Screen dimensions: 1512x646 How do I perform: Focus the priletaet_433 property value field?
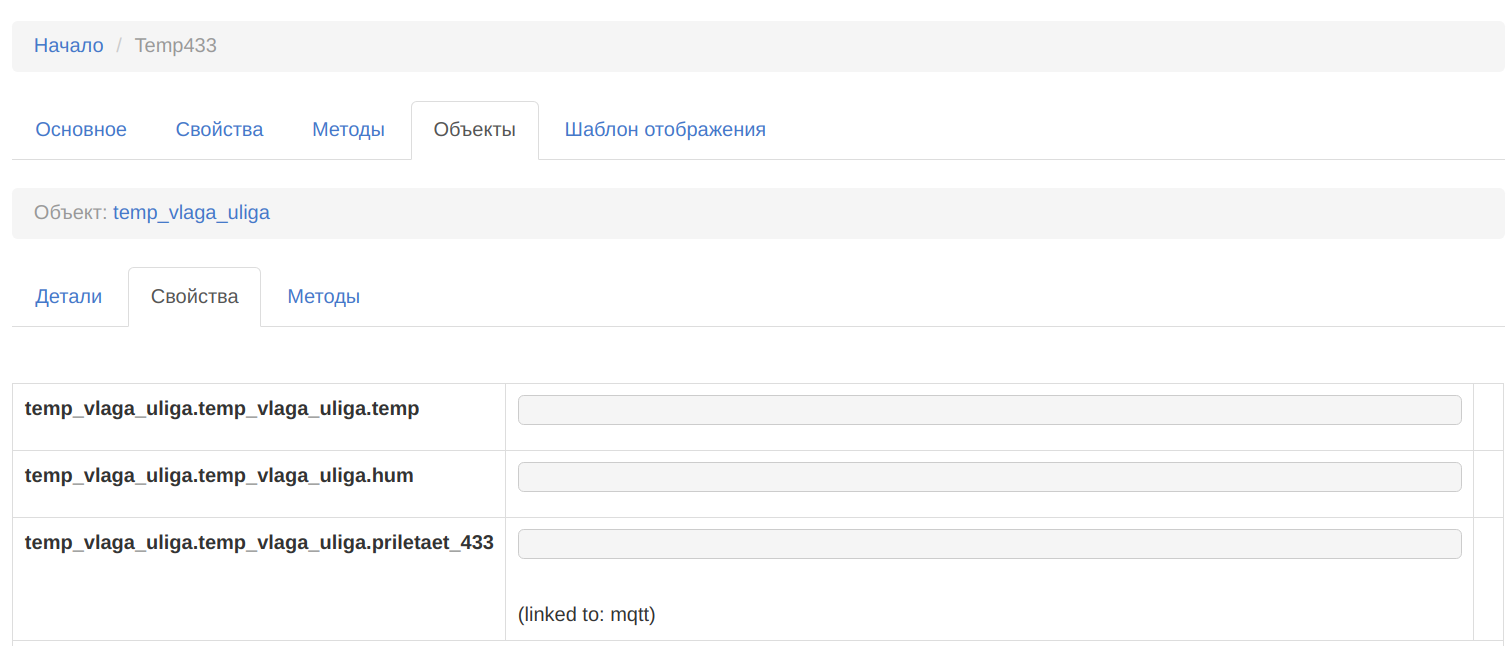point(989,544)
